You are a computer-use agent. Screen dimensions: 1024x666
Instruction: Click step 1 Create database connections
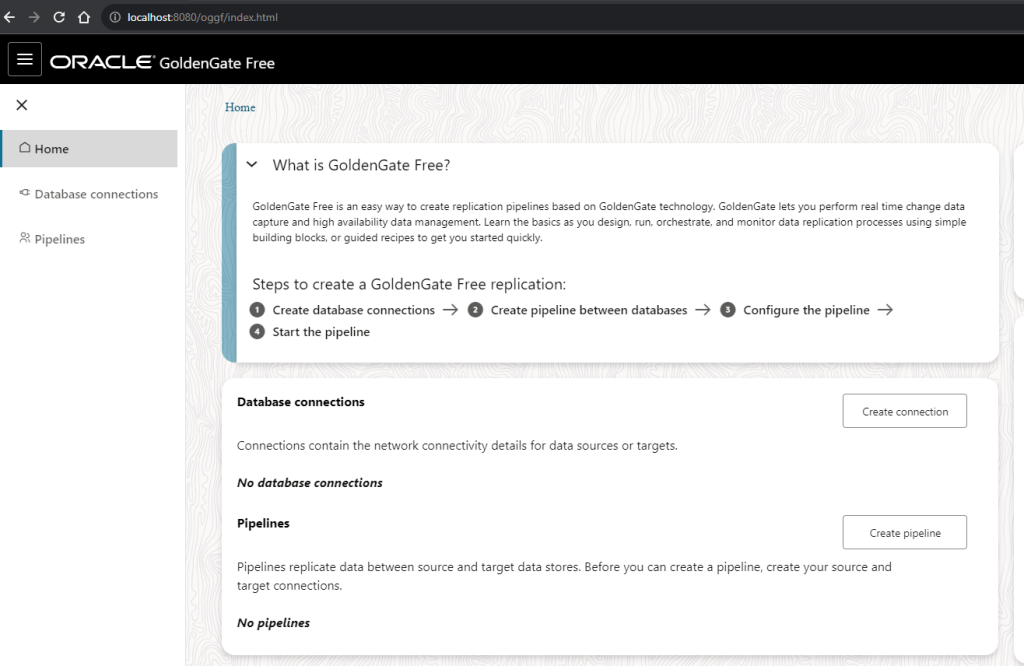click(353, 310)
